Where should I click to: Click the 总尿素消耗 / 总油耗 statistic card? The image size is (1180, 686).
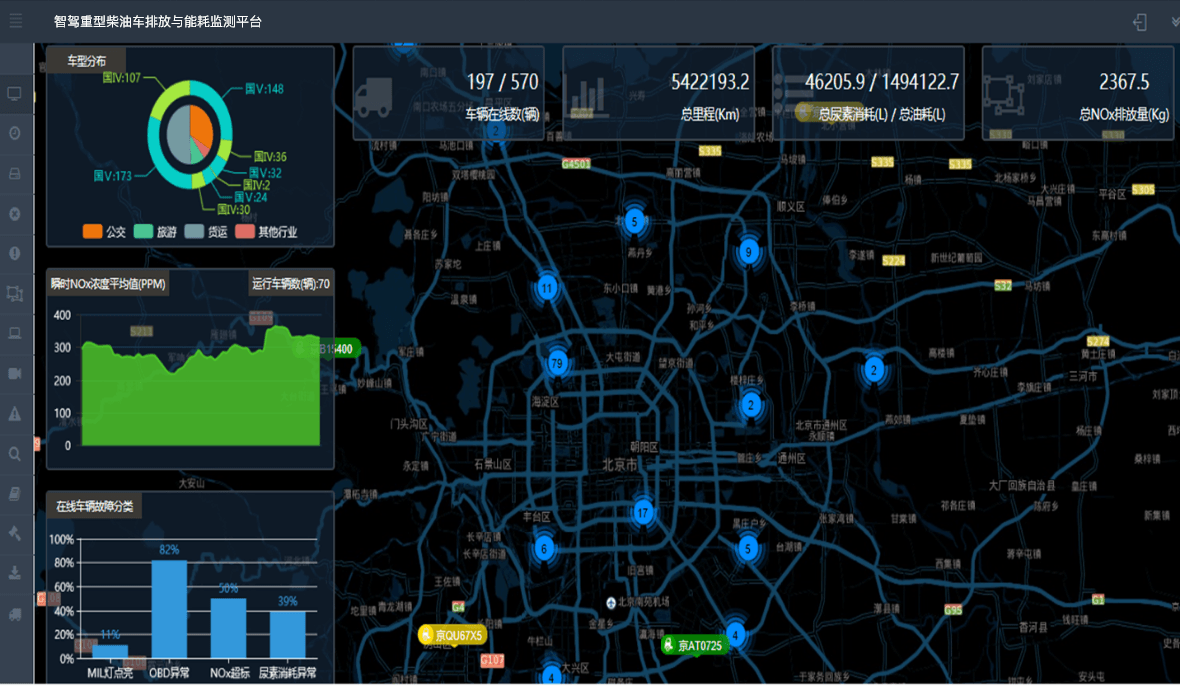(x=868, y=93)
